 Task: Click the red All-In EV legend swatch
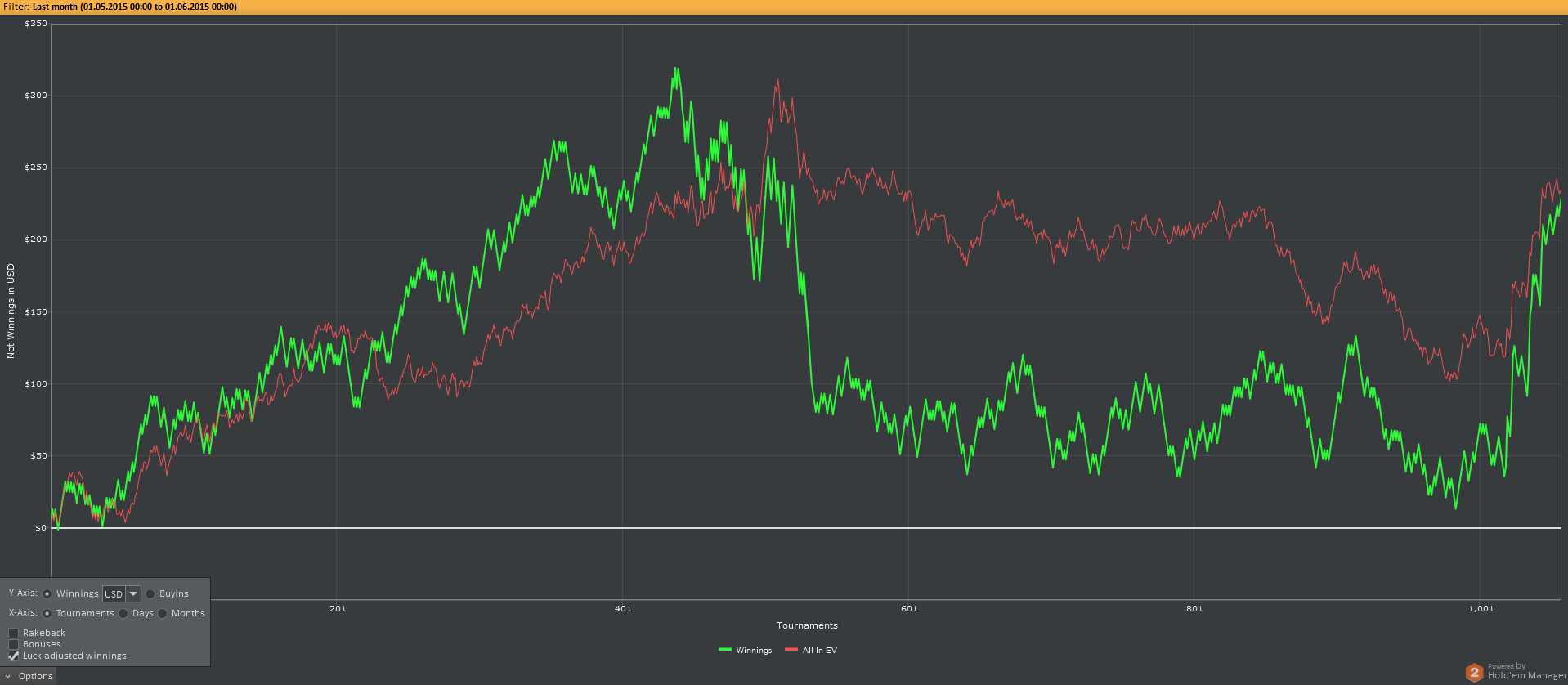pyautogui.click(x=791, y=650)
